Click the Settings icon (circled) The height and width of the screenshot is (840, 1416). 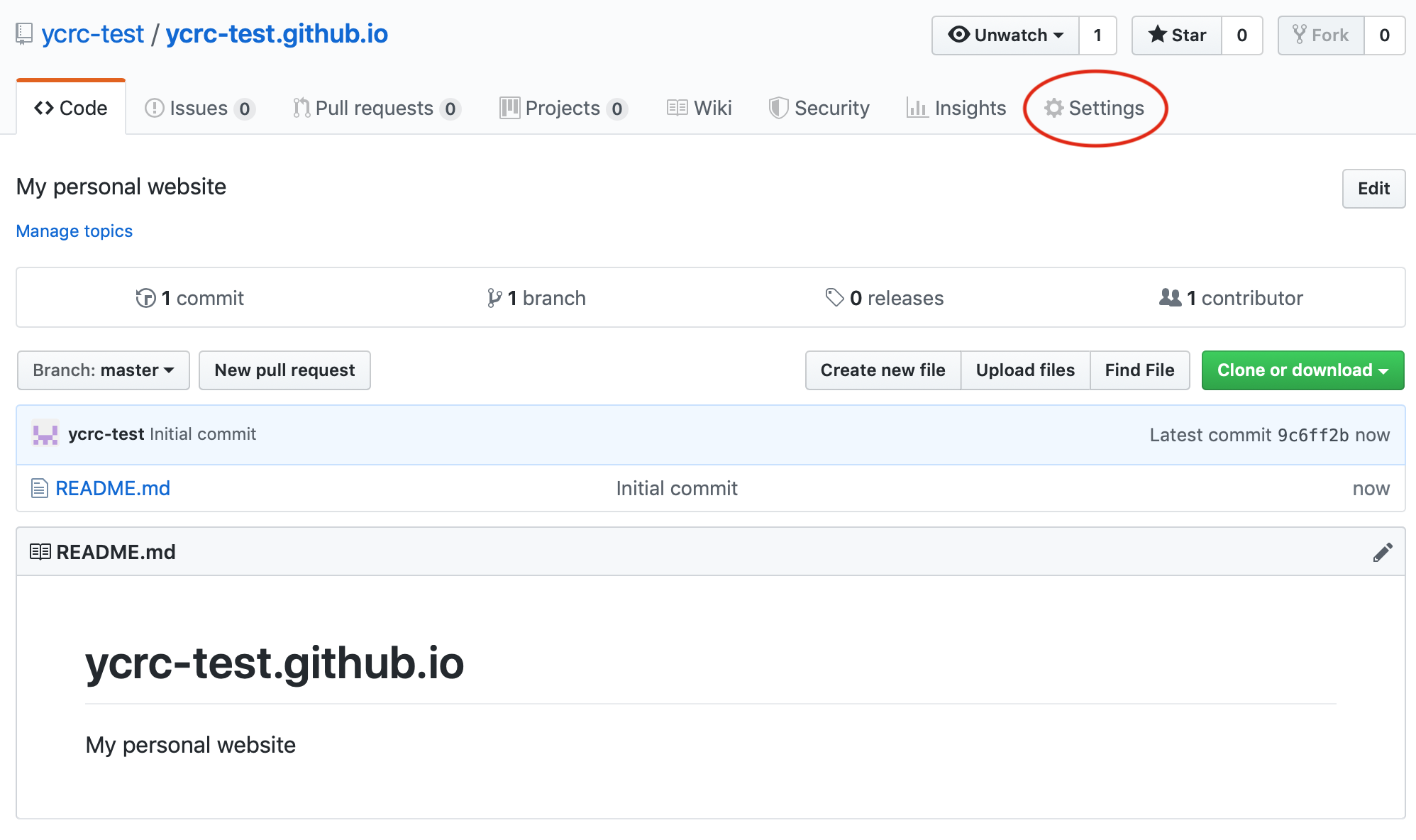tap(1095, 108)
